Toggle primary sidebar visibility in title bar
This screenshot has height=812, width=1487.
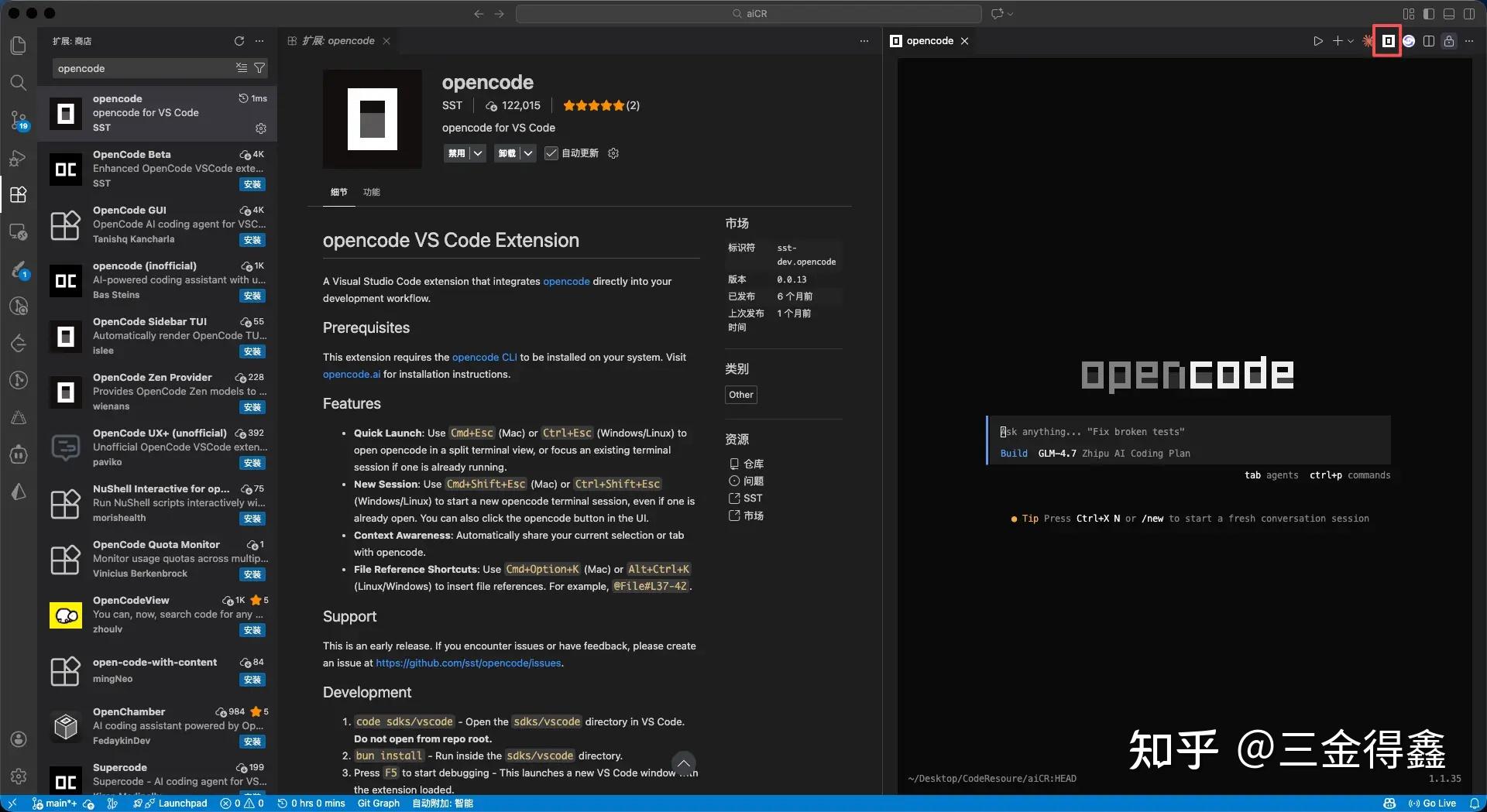pyautogui.click(x=1429, y=13)
